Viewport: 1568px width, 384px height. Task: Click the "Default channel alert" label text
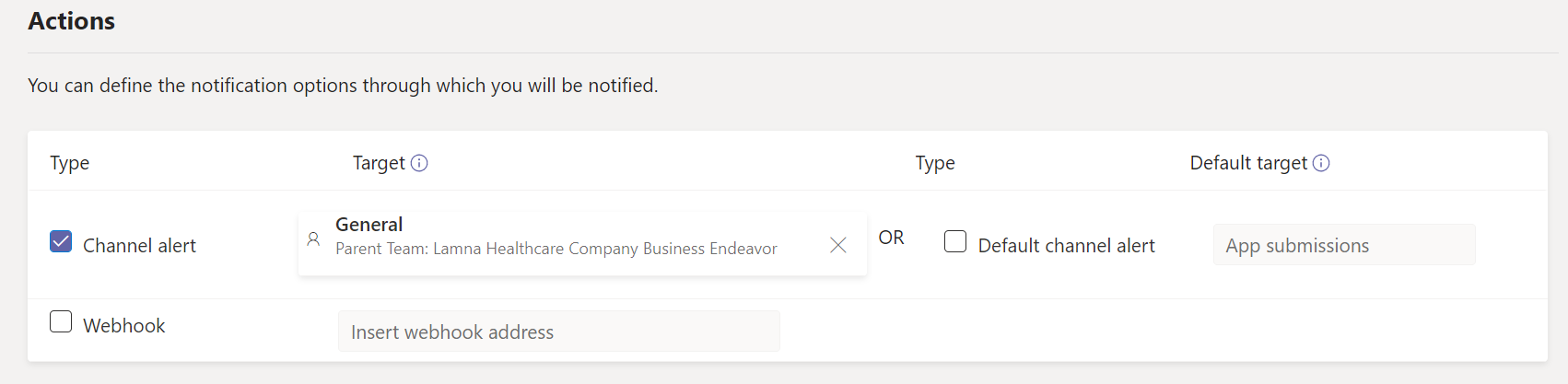1066,246
